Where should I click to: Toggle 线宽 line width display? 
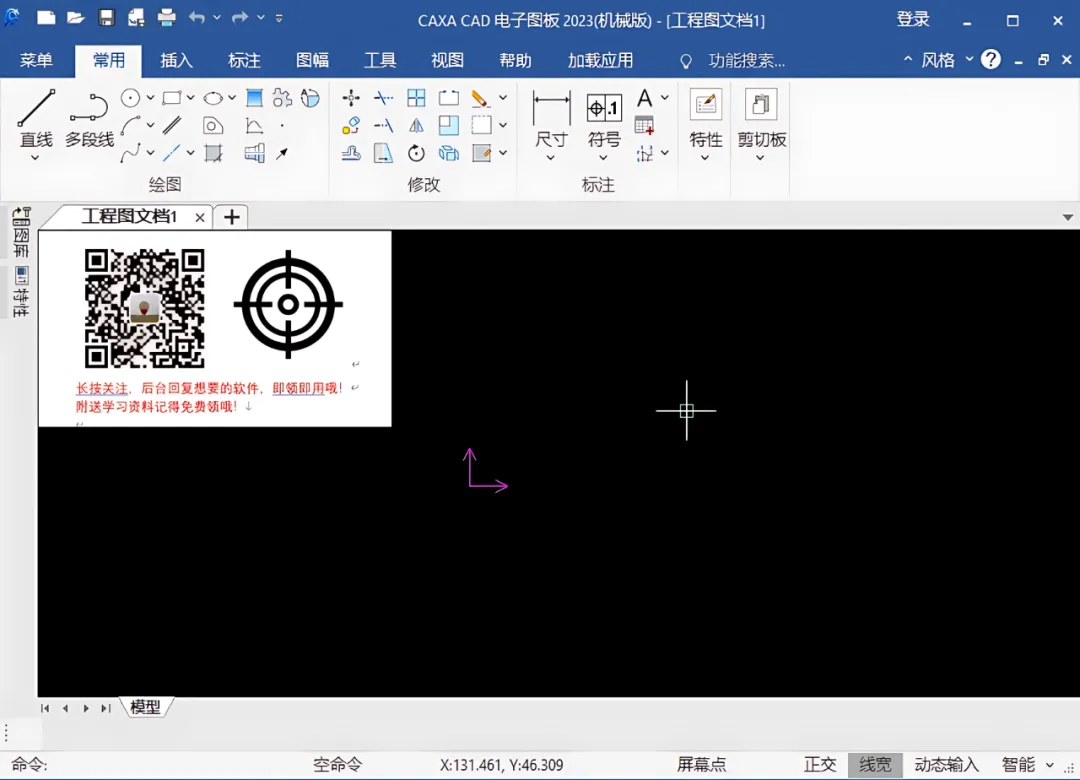(x=875, y=764)
